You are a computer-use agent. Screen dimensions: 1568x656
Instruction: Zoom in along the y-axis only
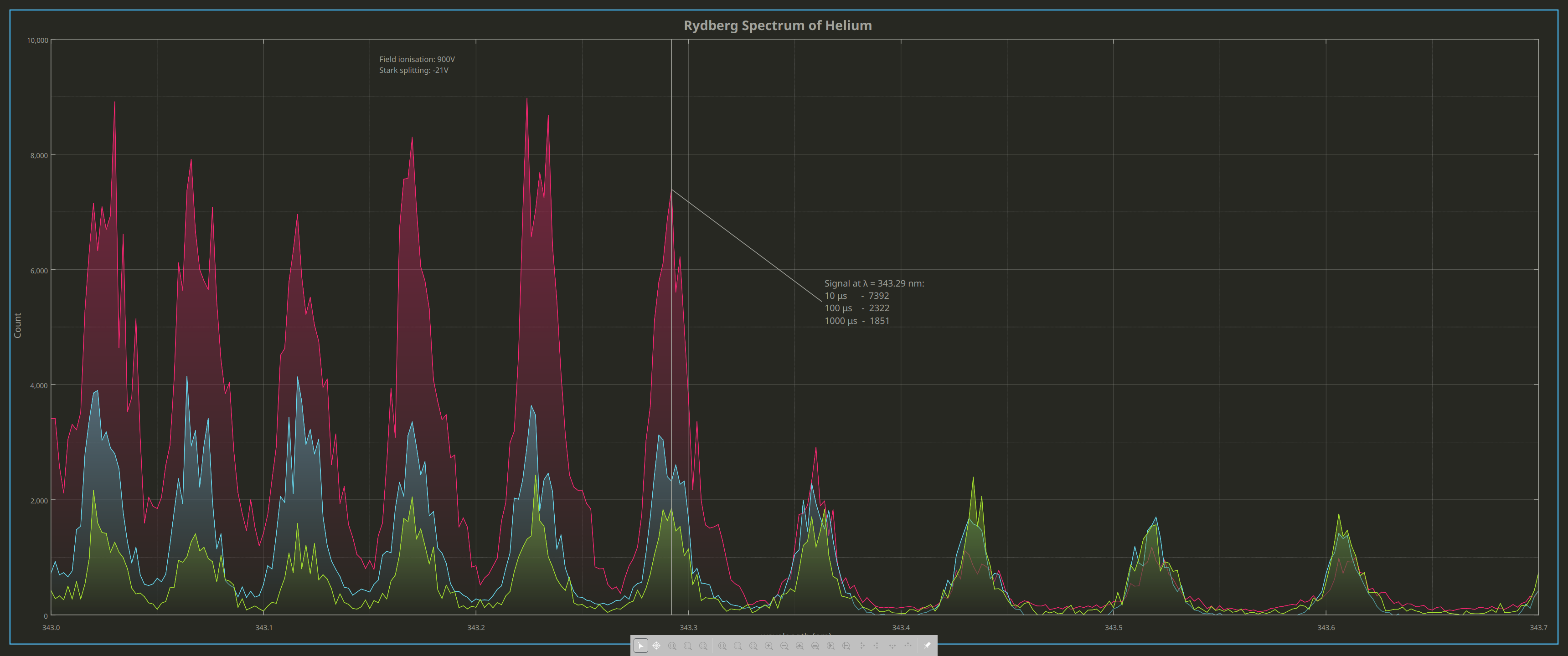pyautogui.click(x=831, y=646)
